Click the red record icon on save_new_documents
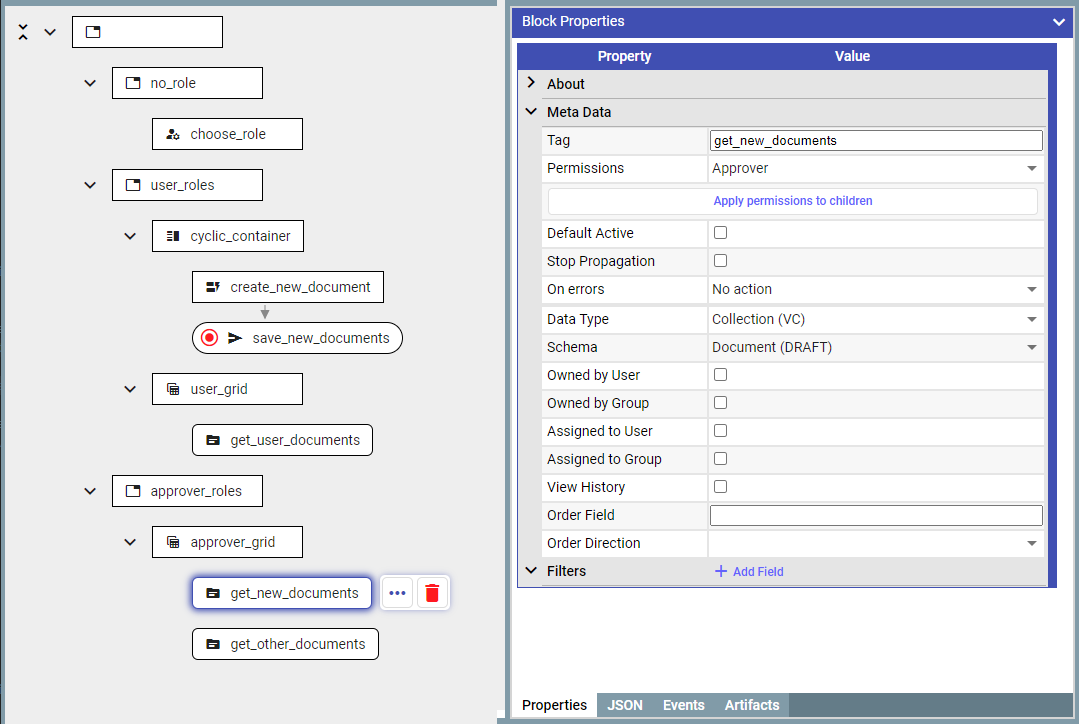 point(209,338)
